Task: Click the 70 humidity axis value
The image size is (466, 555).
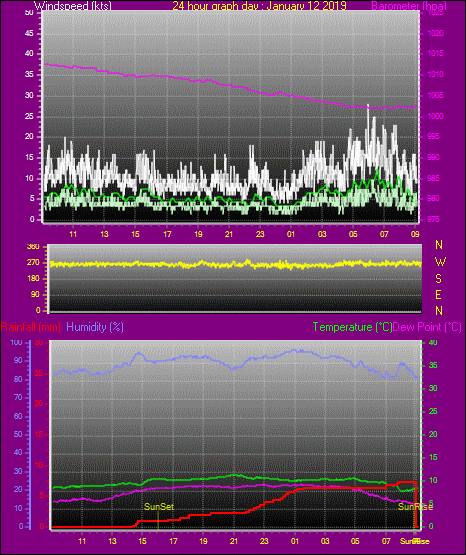Action: tap(18, 397)
